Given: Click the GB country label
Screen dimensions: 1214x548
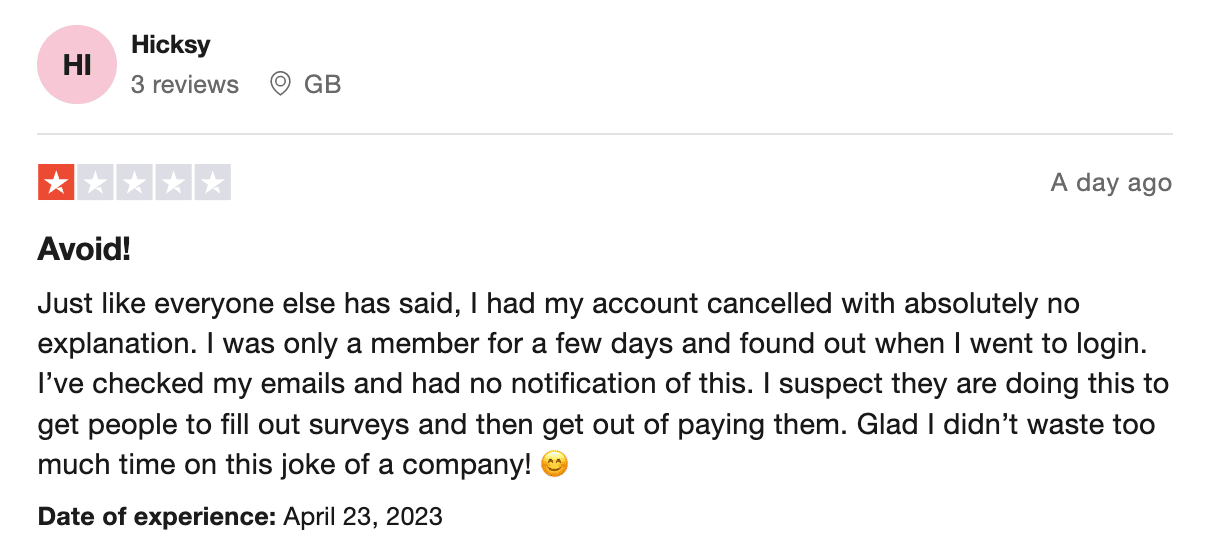Looking at the screenshot, I should click(x=323, y=85).
